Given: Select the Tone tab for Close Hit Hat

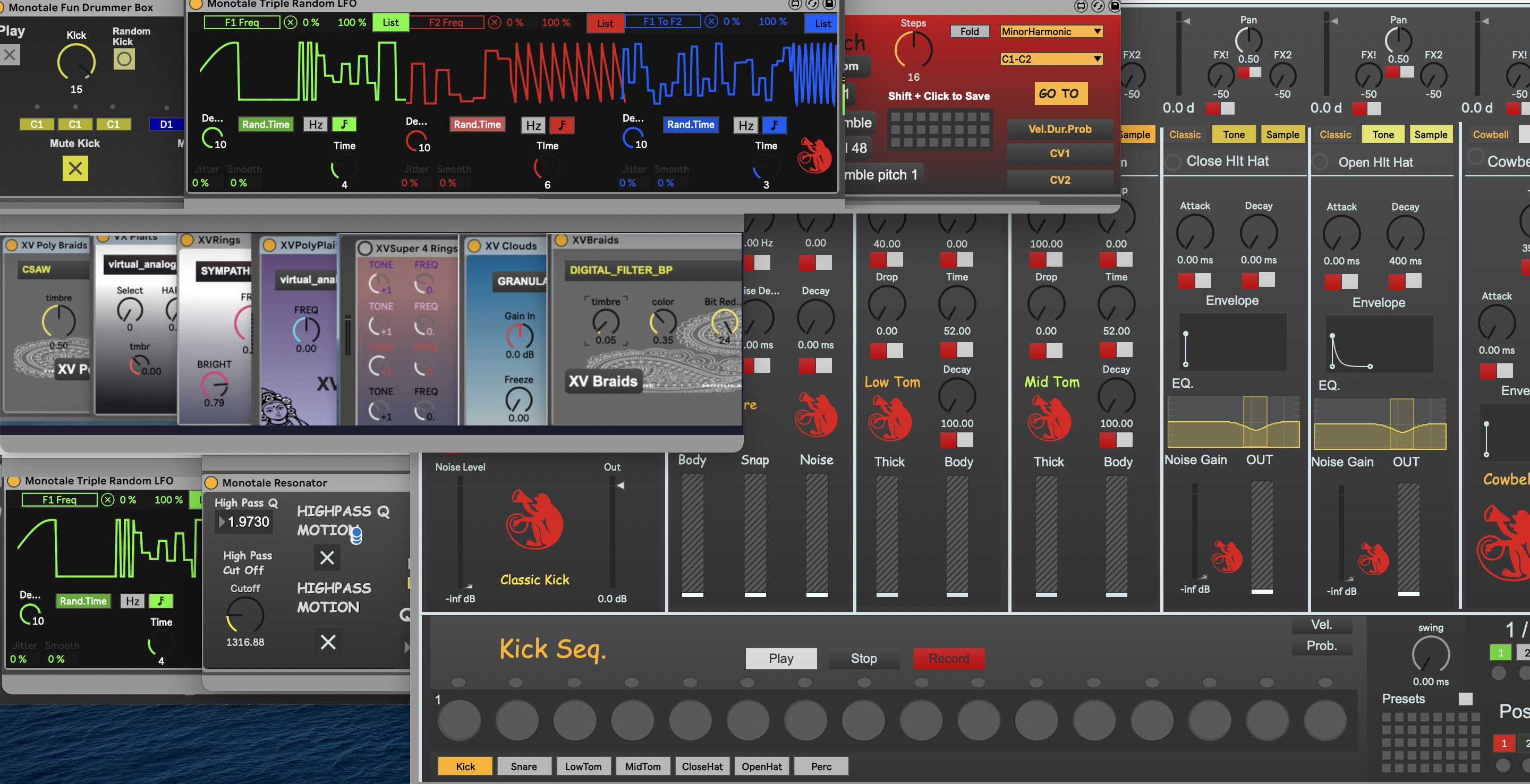Looking at the screenshot, I should click(1233, 135).
